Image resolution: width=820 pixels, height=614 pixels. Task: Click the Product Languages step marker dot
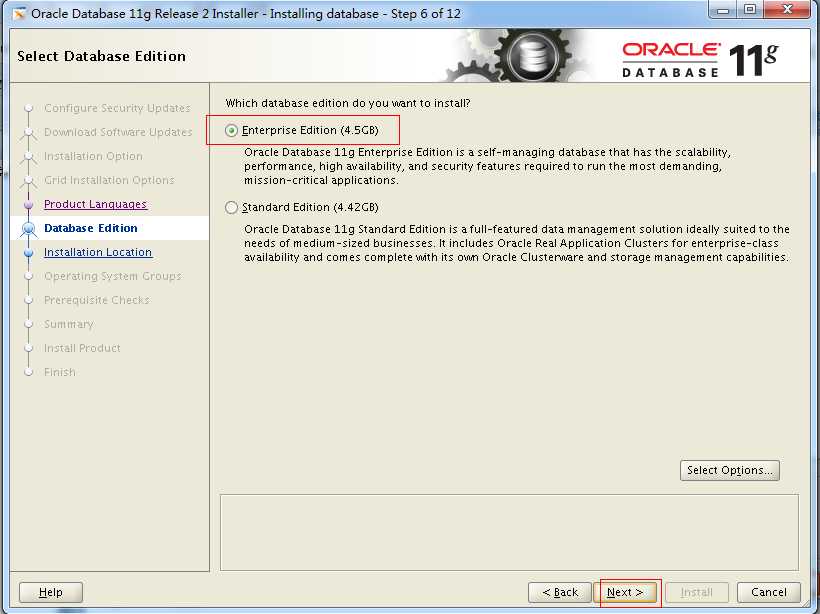[x=29, y=204]
